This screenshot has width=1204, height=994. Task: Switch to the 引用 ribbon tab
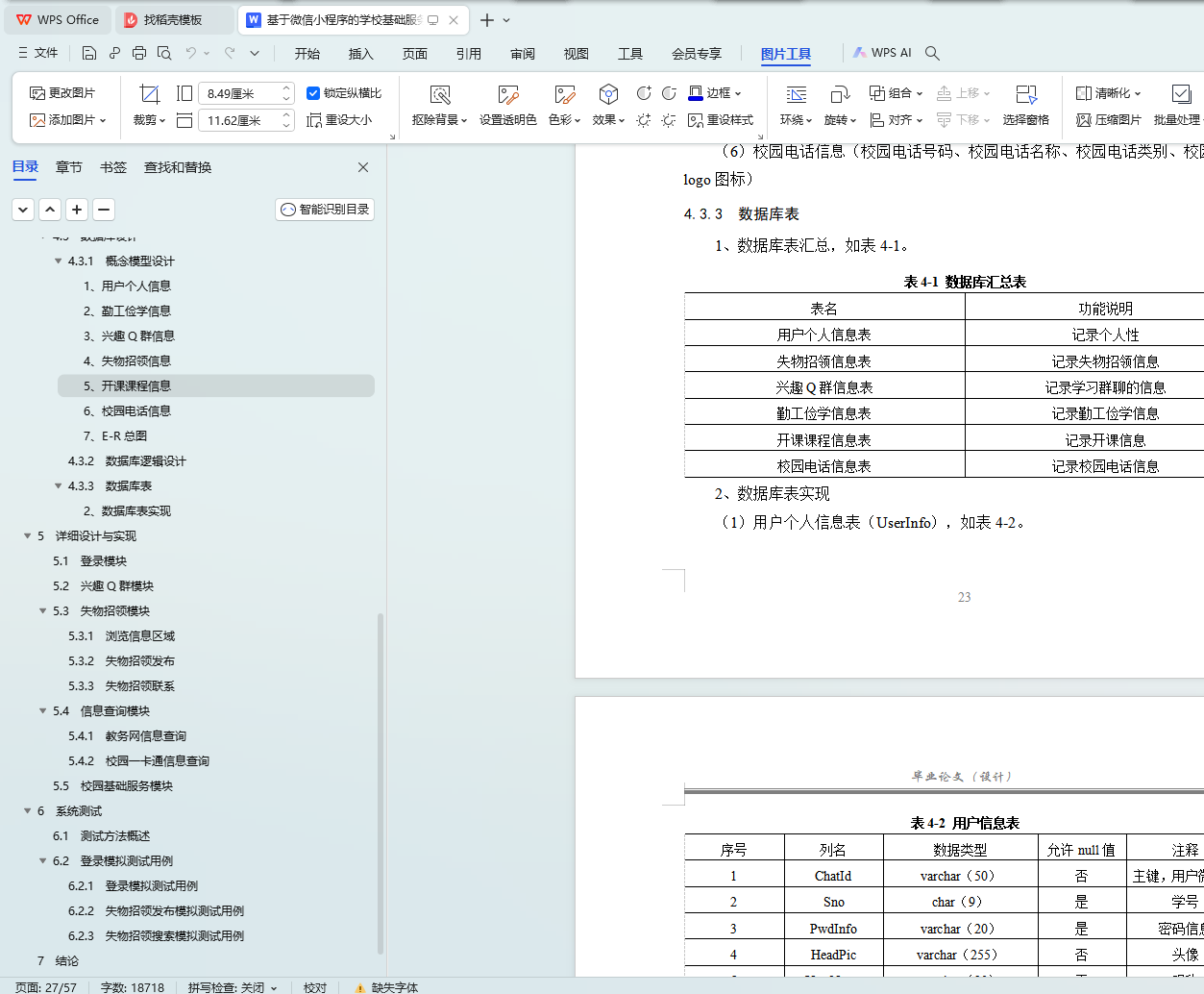[469, 54]
